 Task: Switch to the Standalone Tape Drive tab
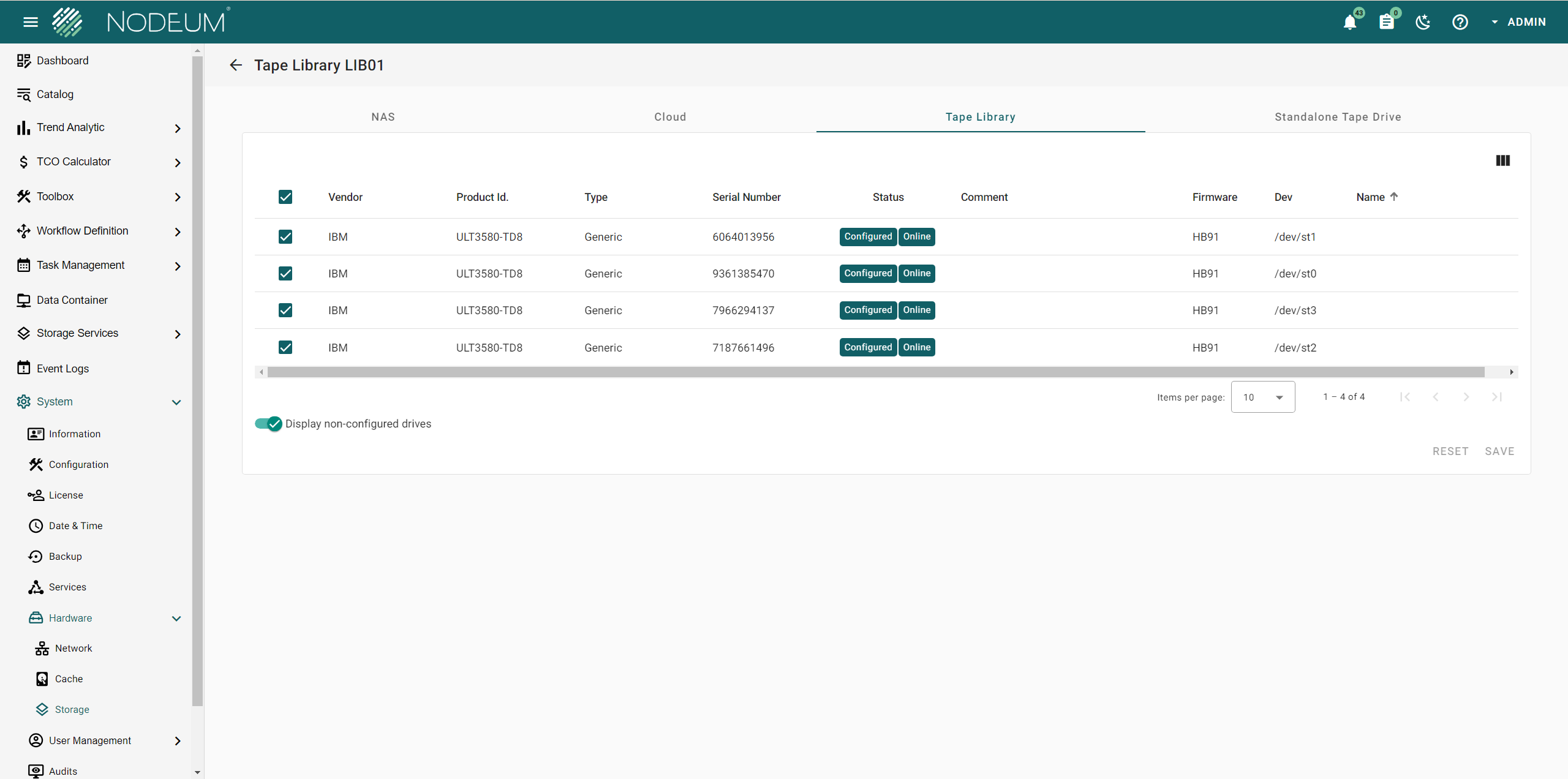(x=1338, y=117)
